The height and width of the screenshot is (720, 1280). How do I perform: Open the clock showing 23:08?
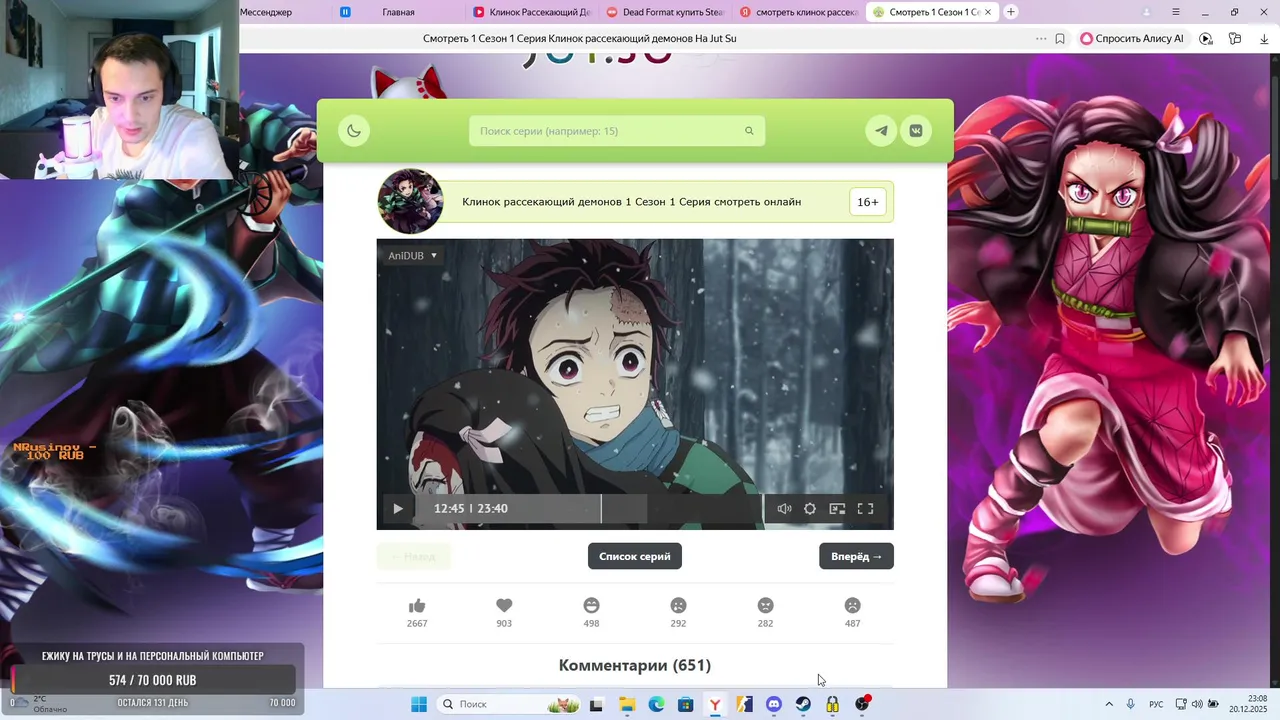click(1250, 704)
